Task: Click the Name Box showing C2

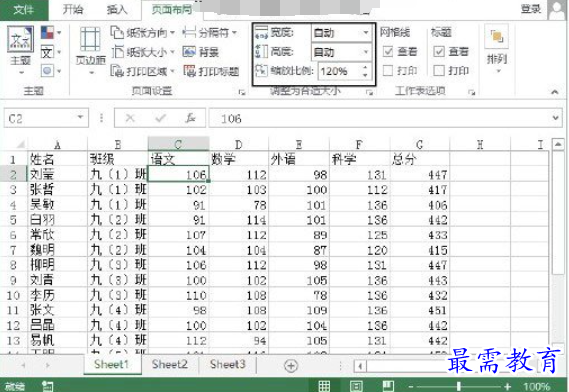Action: point(39,118)
